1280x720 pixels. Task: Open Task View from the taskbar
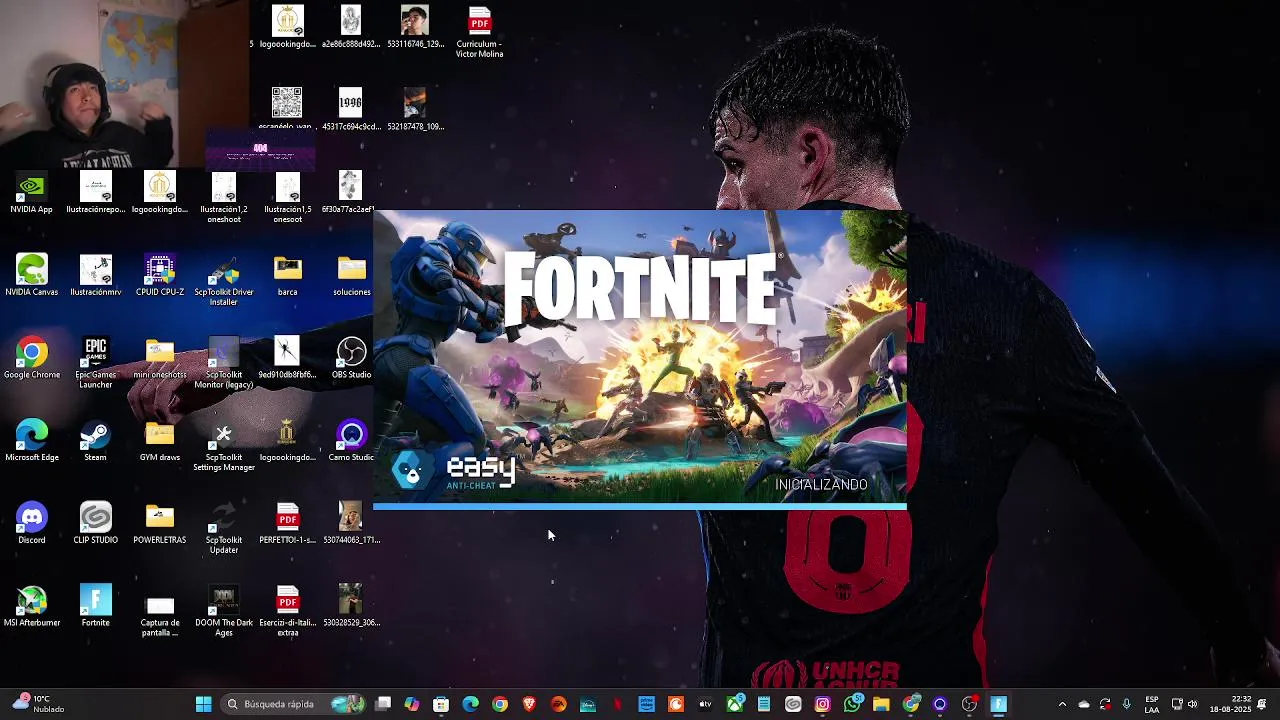tap(382, 704)
